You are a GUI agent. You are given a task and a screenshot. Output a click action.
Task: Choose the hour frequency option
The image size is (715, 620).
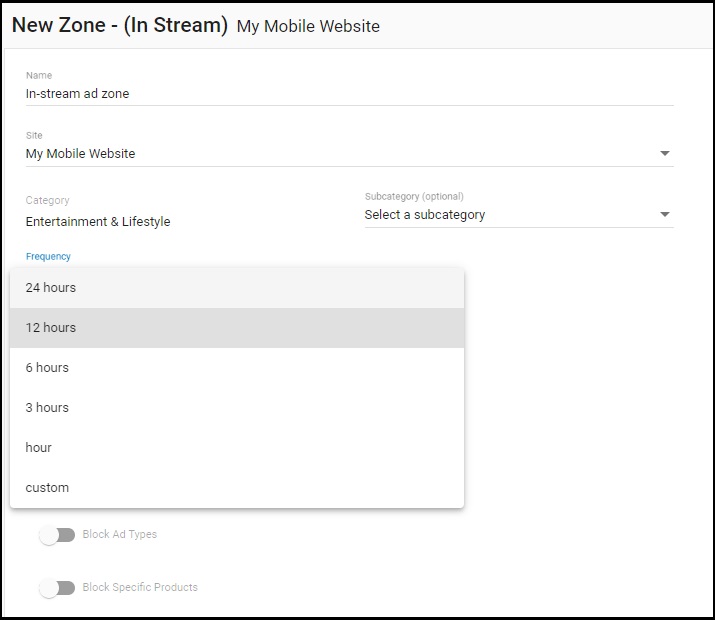click(237, 448)
